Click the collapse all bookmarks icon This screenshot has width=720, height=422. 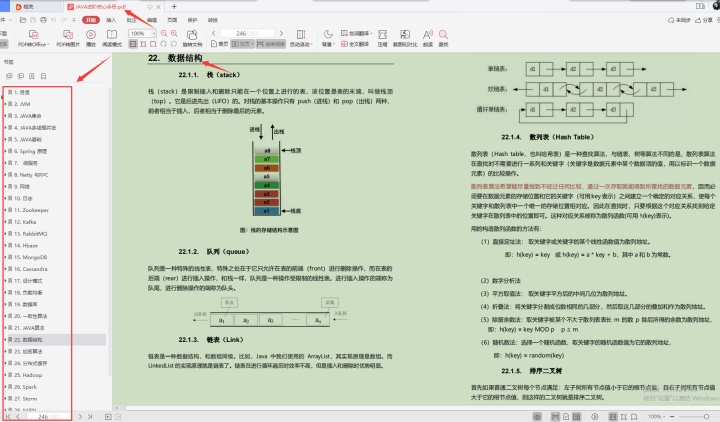(x=21, y=76)
